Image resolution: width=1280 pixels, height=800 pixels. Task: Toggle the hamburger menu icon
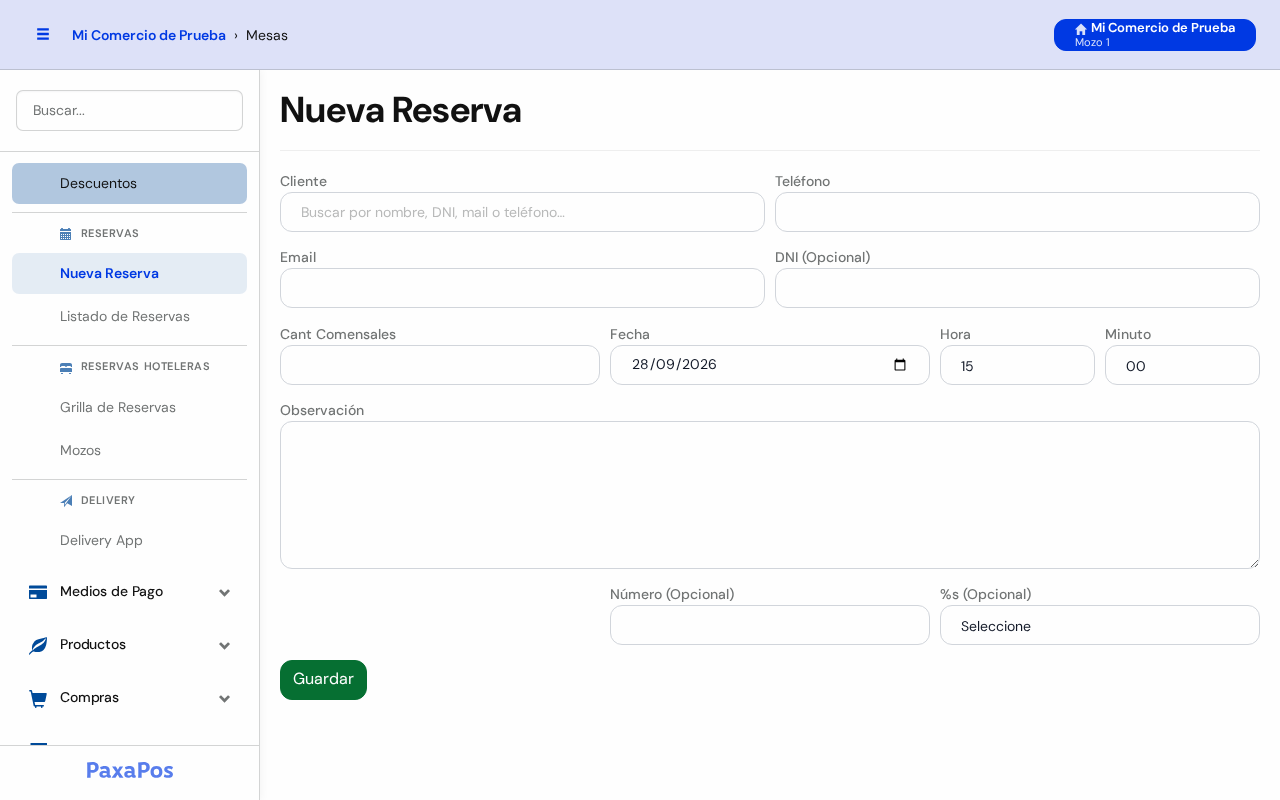[43, 34]
